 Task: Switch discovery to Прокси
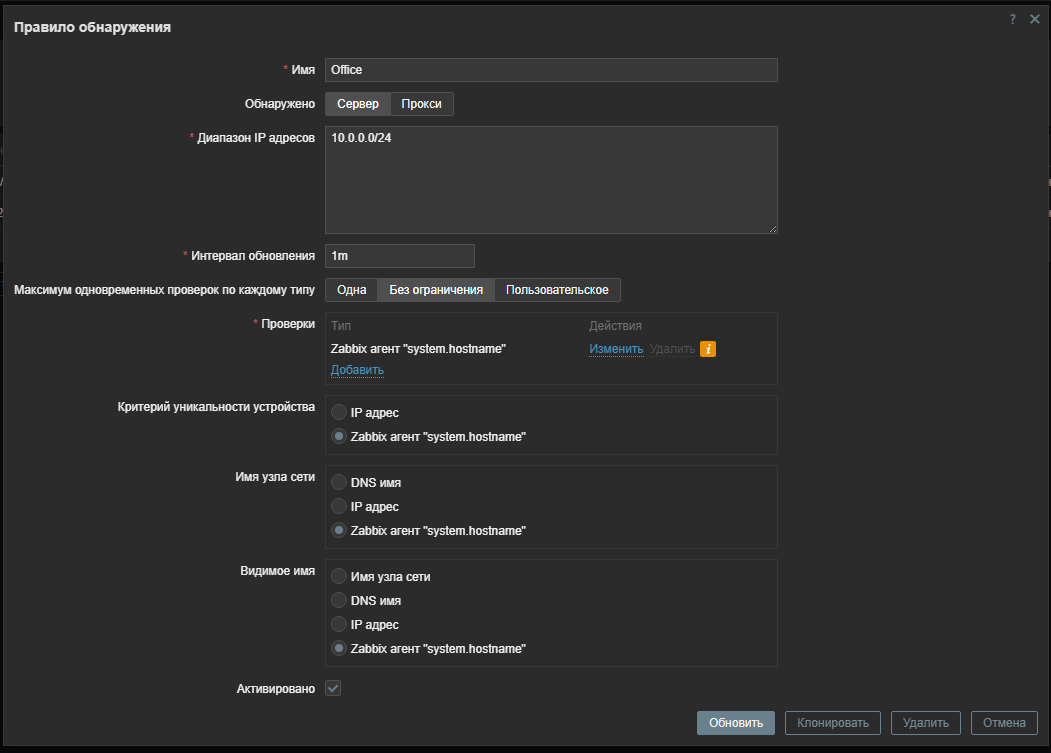422,104
